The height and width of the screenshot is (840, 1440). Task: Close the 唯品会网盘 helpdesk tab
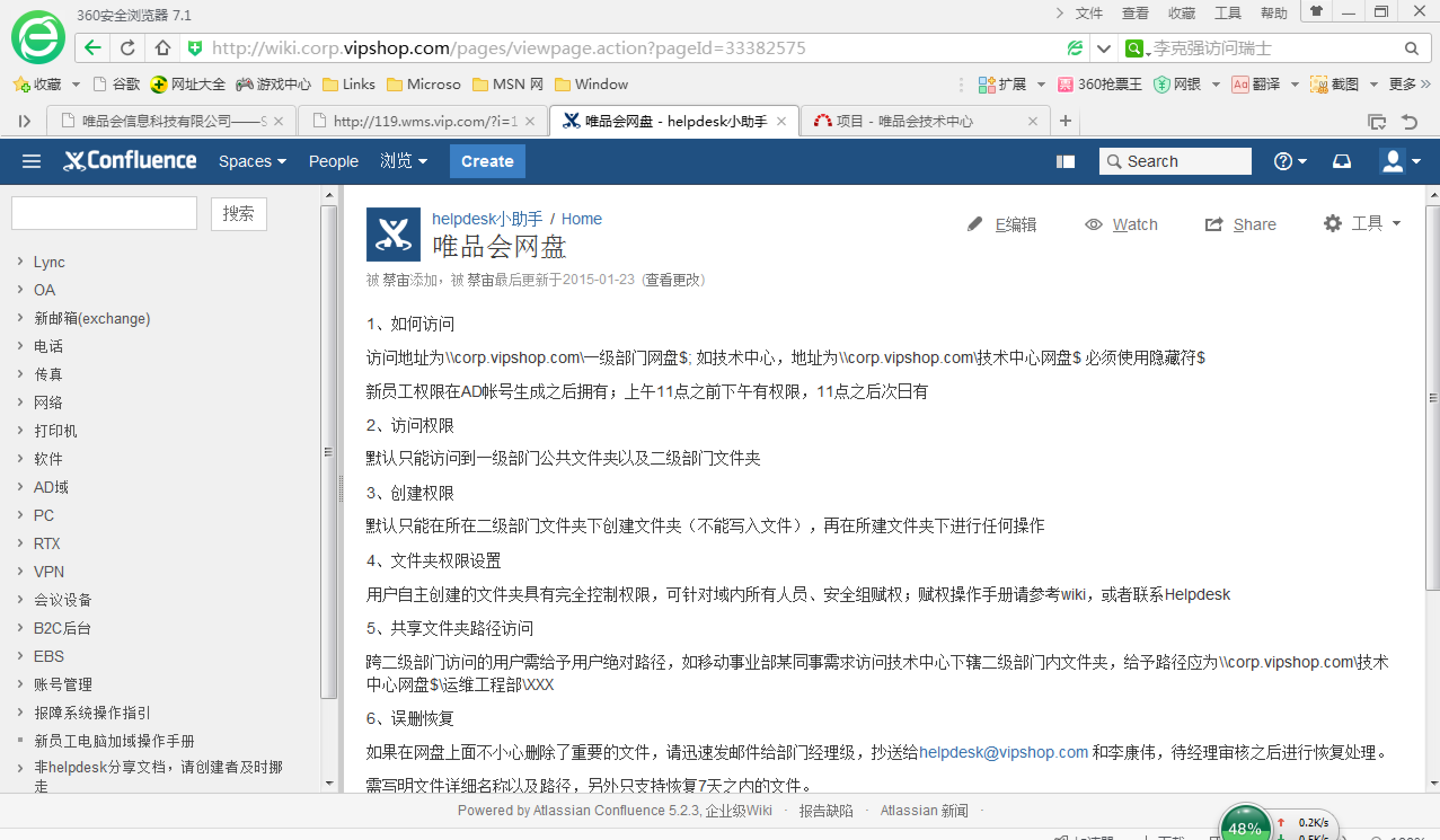pyautogui.click(x=781, y=121)
